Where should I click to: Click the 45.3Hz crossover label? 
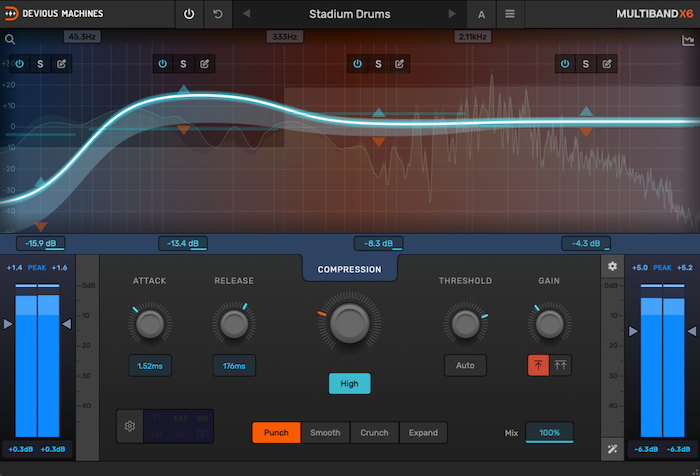coord(82,37)
